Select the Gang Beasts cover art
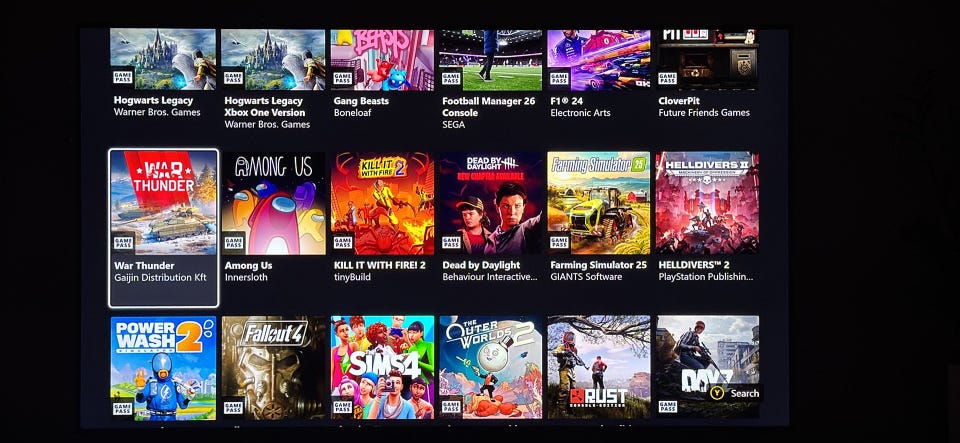The height and width of the screenshot is (443, 960). click(382, 60)
